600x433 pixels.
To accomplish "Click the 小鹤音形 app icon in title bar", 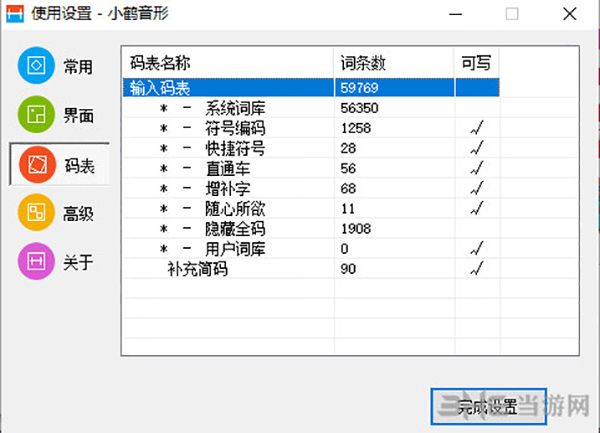I will pos(15,14).
